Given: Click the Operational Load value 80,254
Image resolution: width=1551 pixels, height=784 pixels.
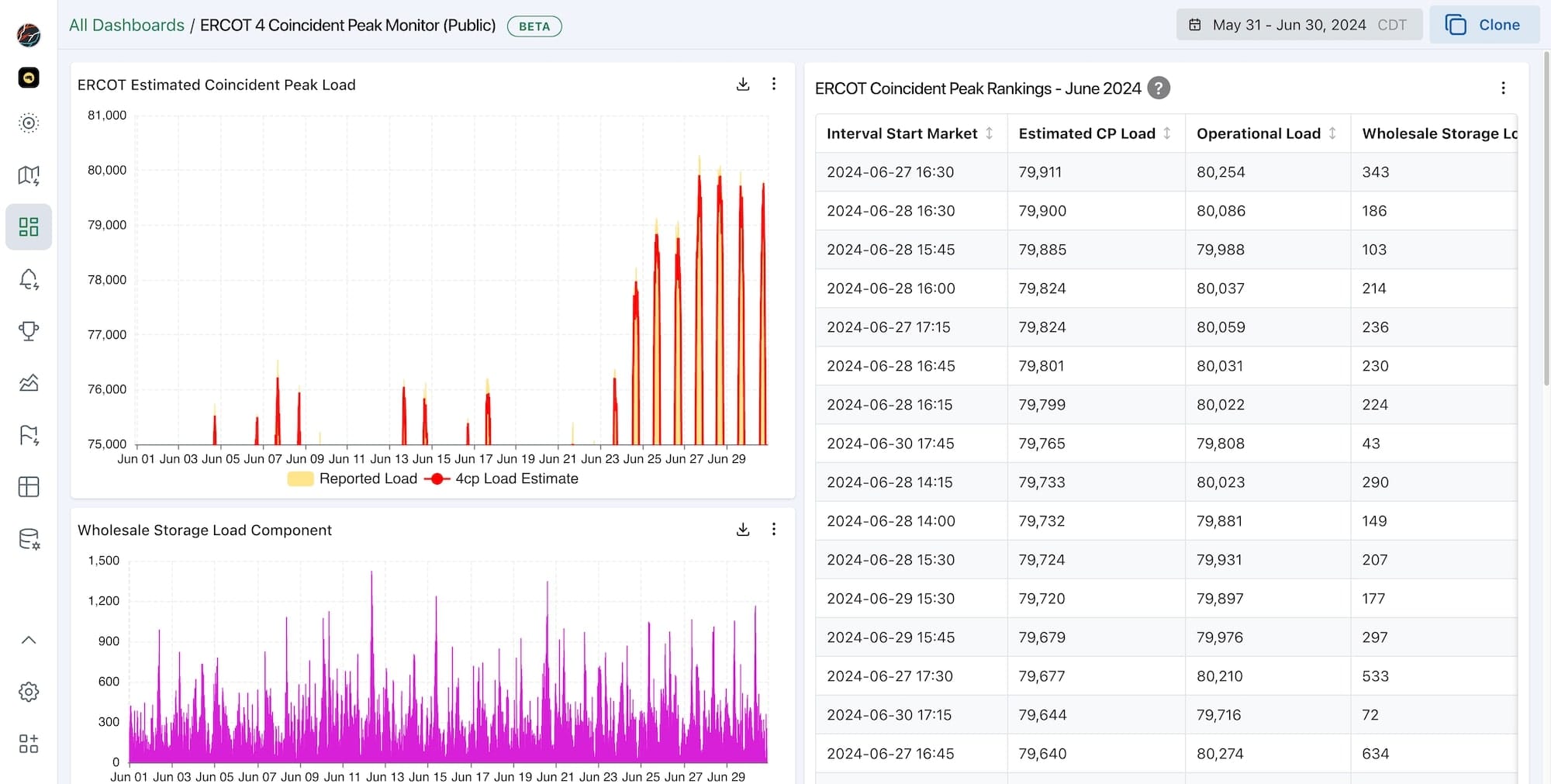Looking at the screenshot, I should point(1221,172).
